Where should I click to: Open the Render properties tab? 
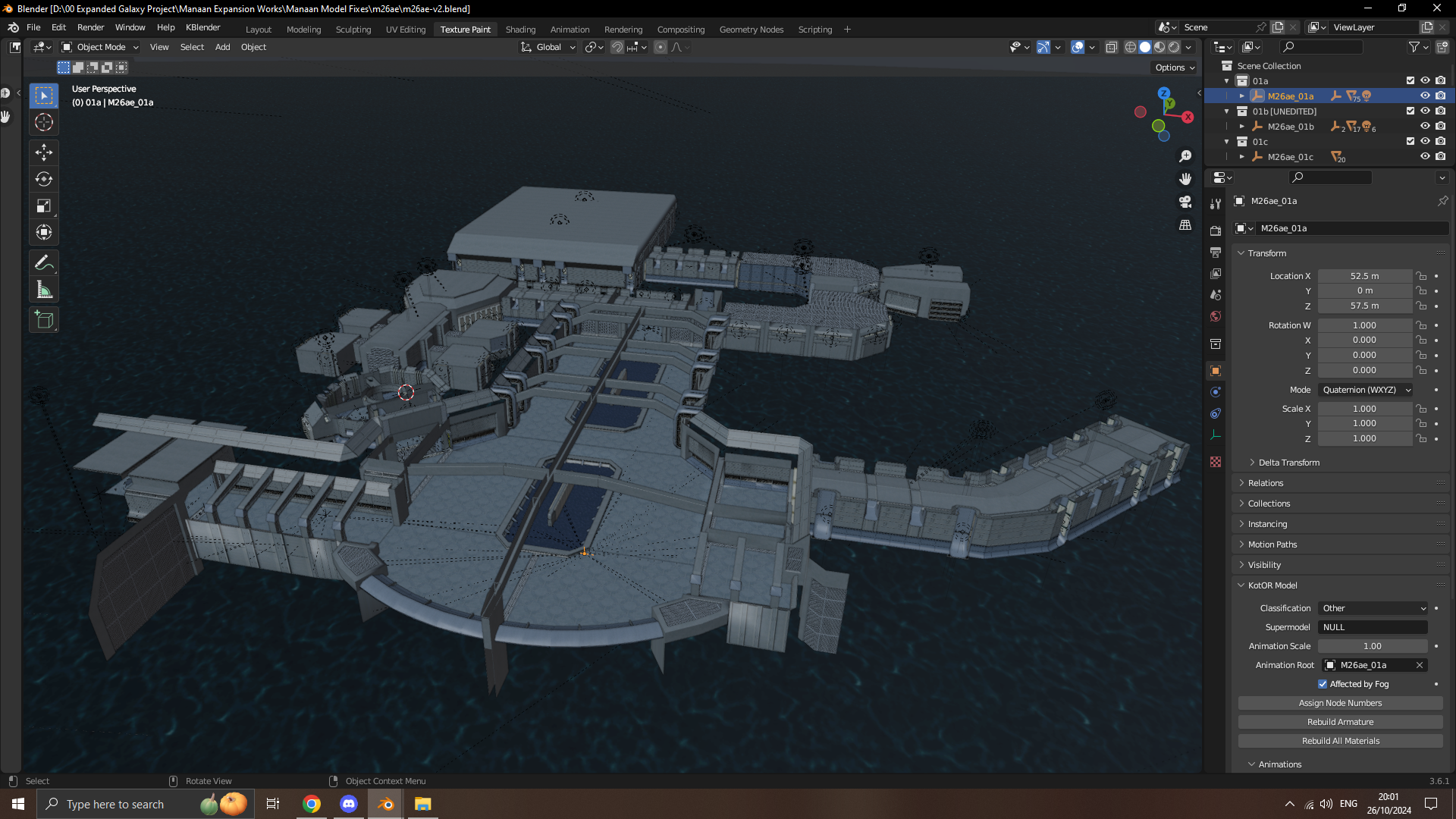[x=1216, y=231]
